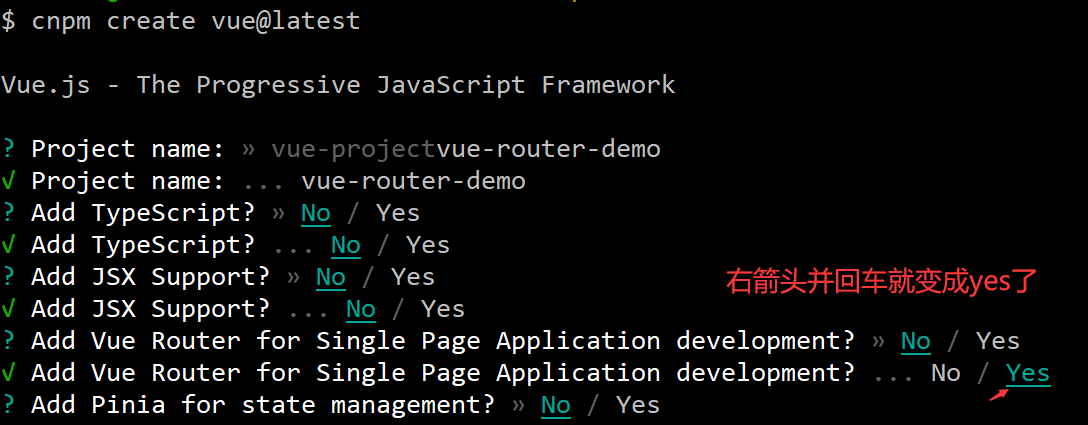This screenshot has width=1088, height=425.
Task: Select "Yes" on pending Add Vue Router prompt
Action: point(998,340)
